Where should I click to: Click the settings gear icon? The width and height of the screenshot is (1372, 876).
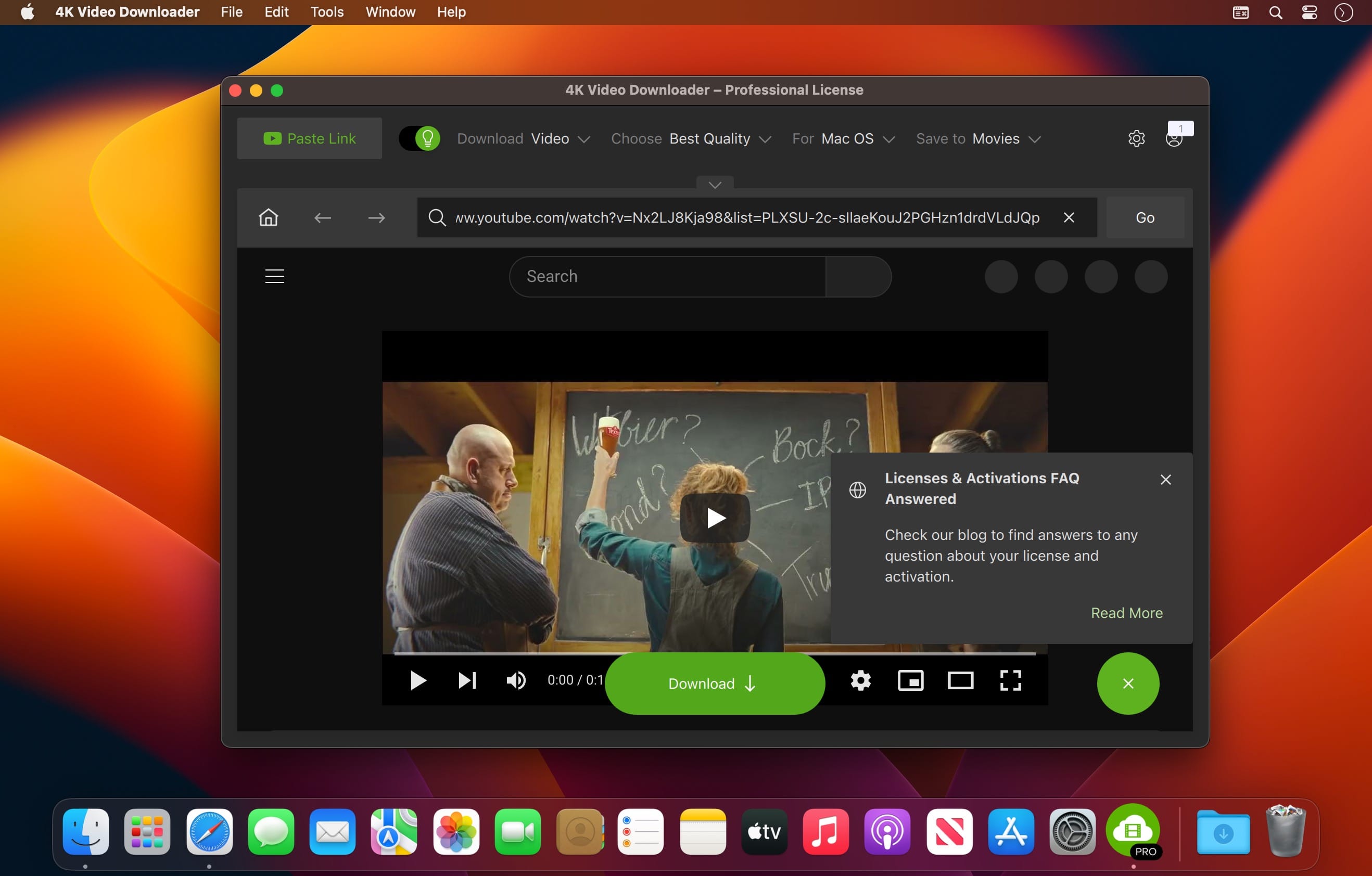1136,138
